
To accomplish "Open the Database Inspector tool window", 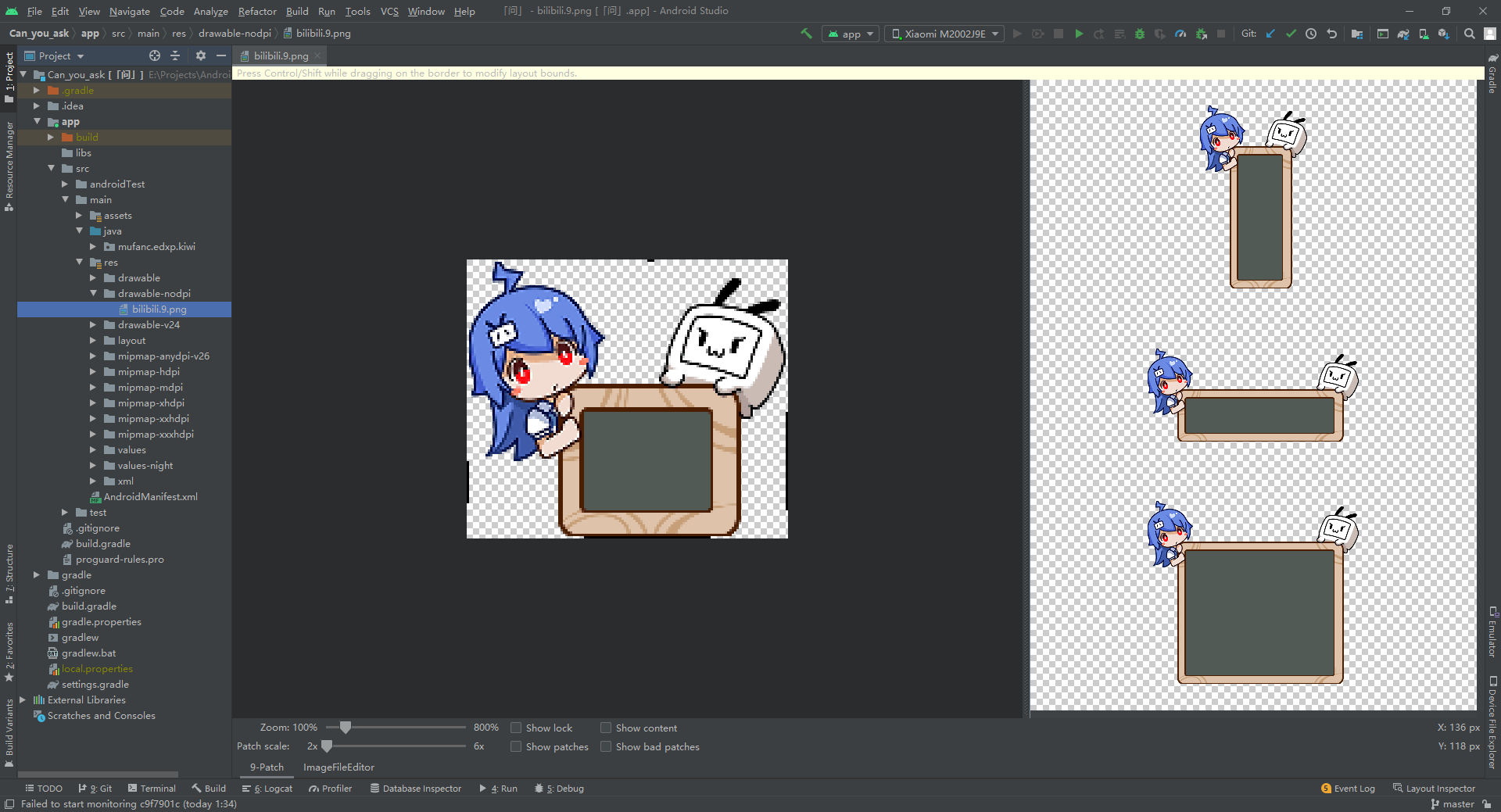I will (416, 788).
